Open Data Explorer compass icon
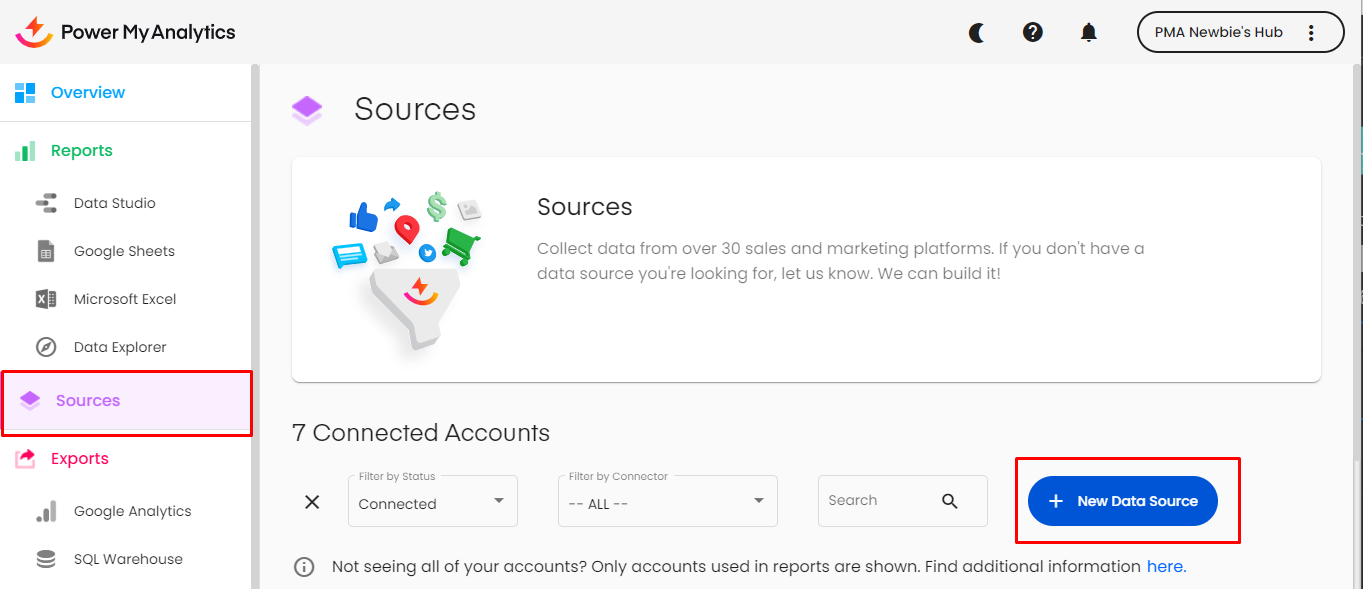 [x=46, y=347]
